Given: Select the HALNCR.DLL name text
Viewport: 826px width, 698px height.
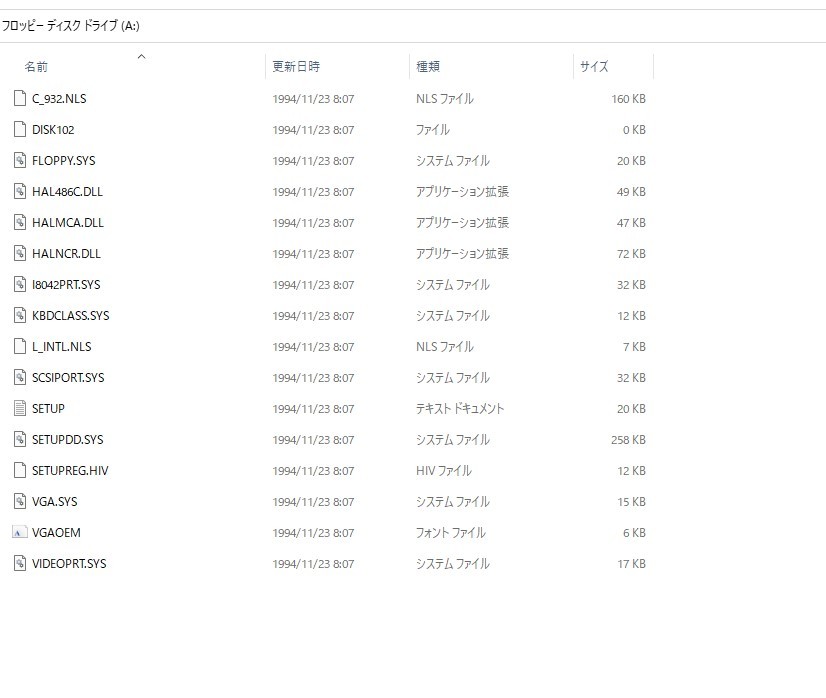Looking at the screenshot, I should pyautogui.click(x=66, y=254).
